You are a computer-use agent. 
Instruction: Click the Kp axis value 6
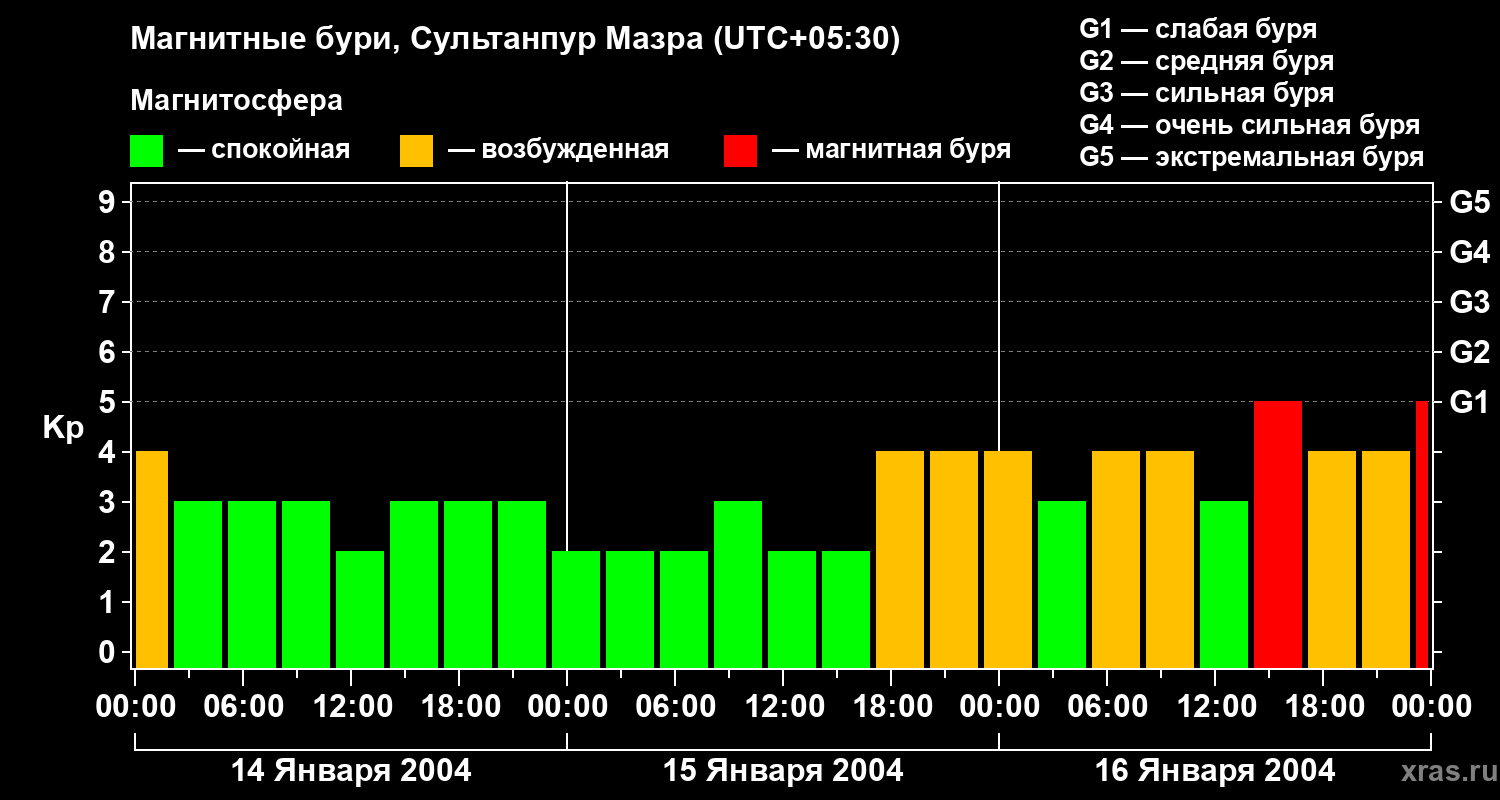pos(109,353)
